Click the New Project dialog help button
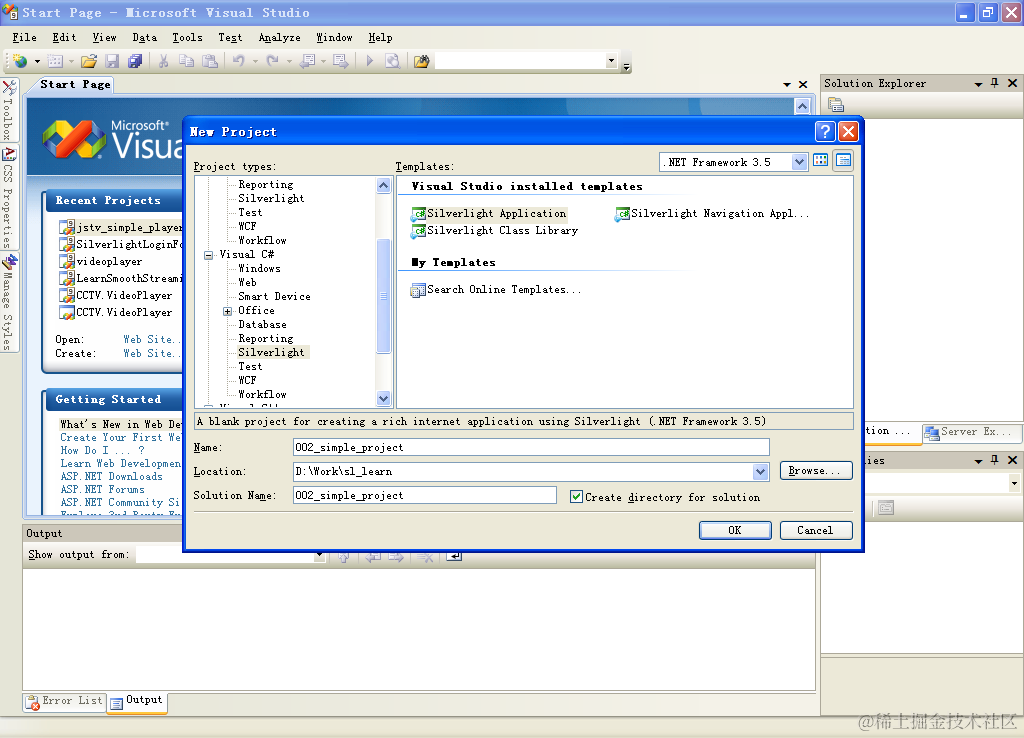The width and height of the screenshot is (1024, 738). (825, 132)
